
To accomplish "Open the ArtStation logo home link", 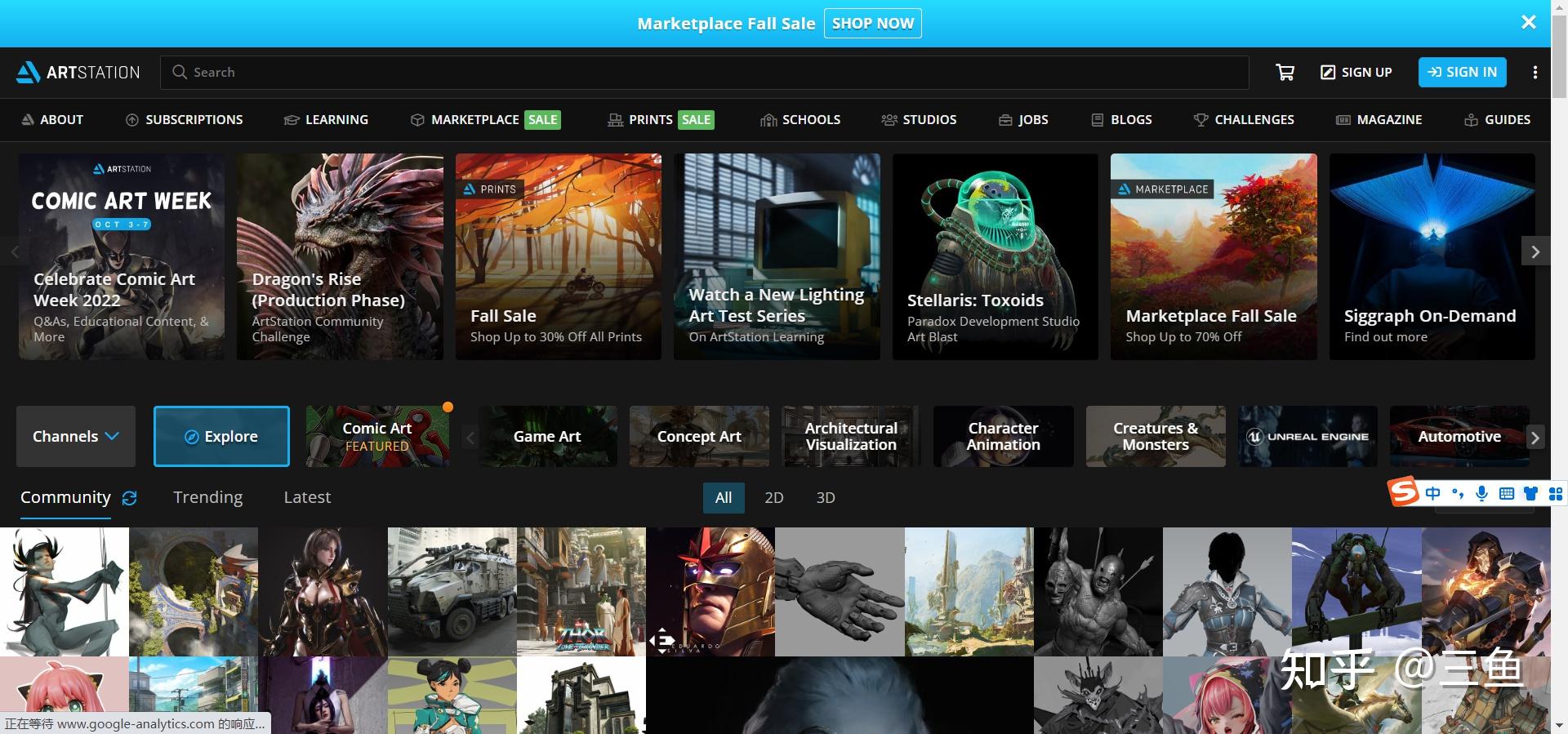I will (x=78, y=72).
